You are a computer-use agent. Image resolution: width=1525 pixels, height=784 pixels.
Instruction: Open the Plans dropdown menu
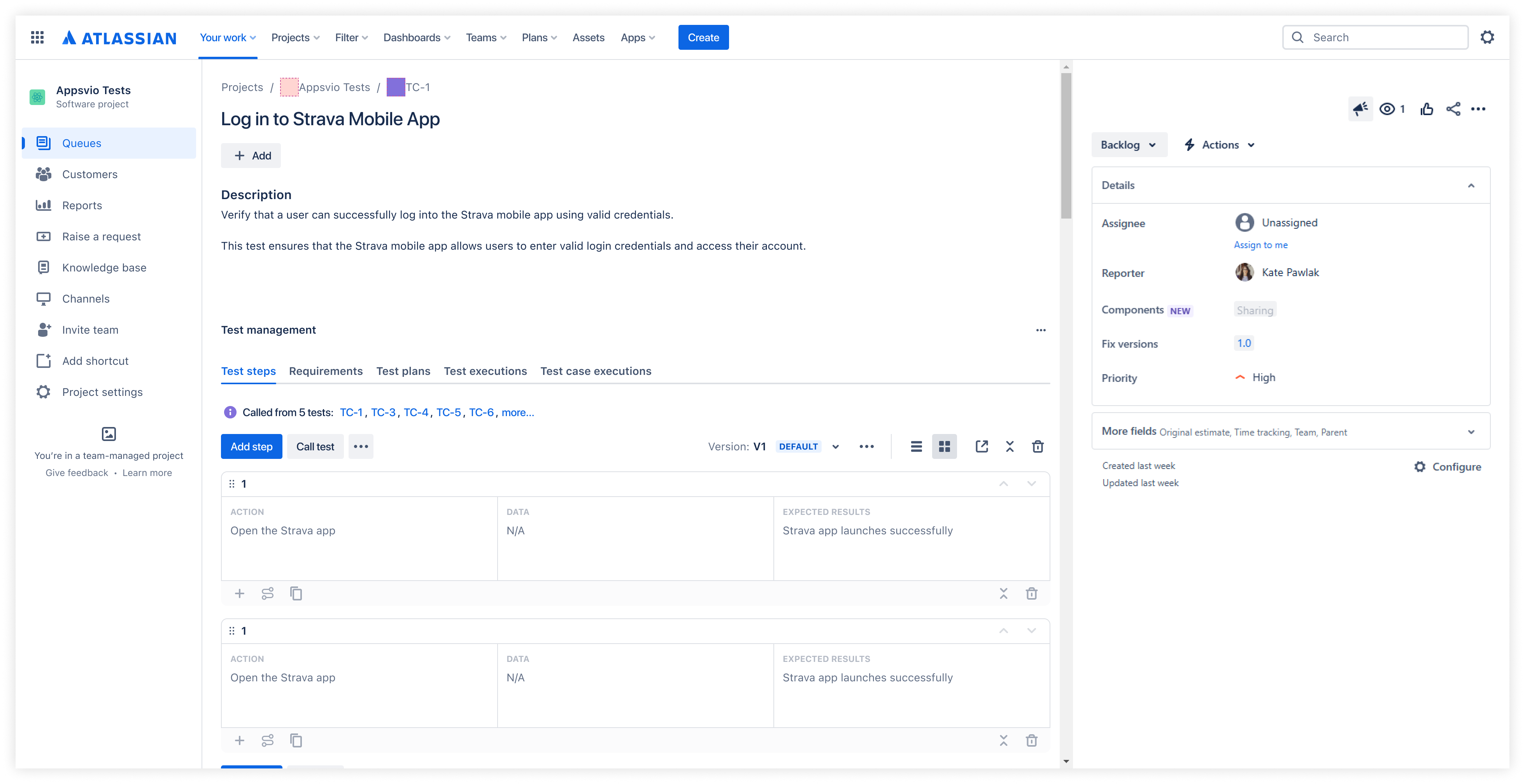[x=539, y=37]
